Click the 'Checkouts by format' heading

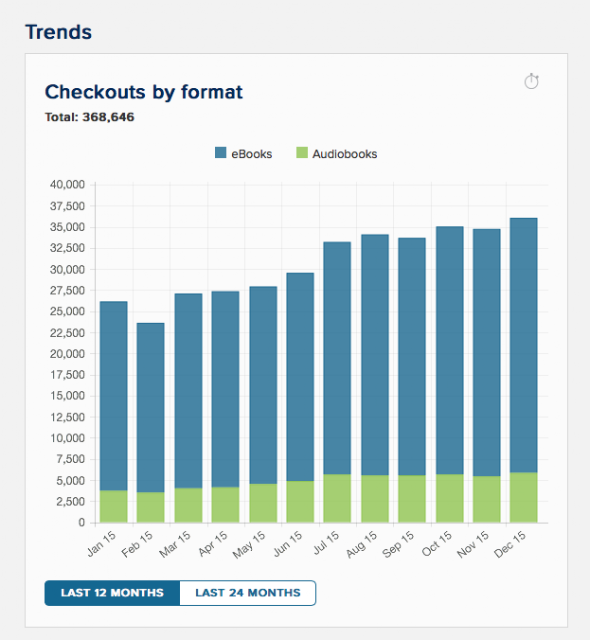[144, 92]
